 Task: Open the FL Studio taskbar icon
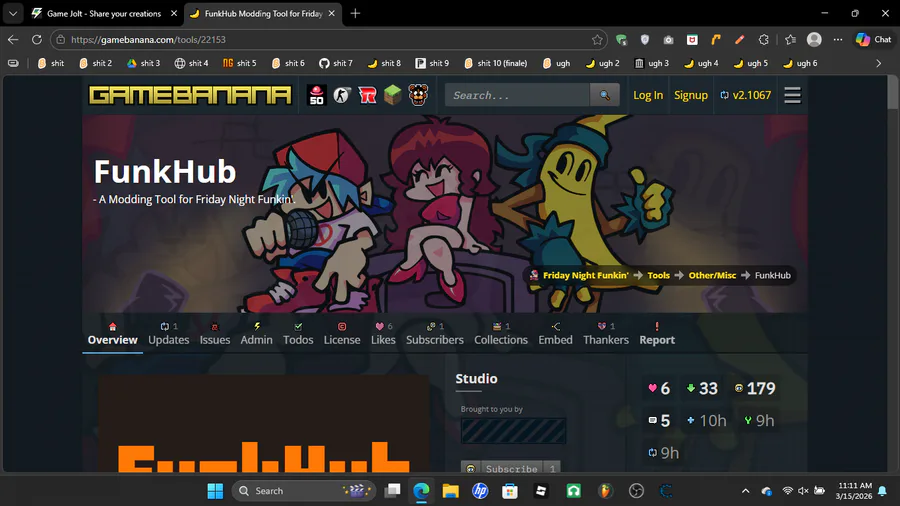point(606,491)
